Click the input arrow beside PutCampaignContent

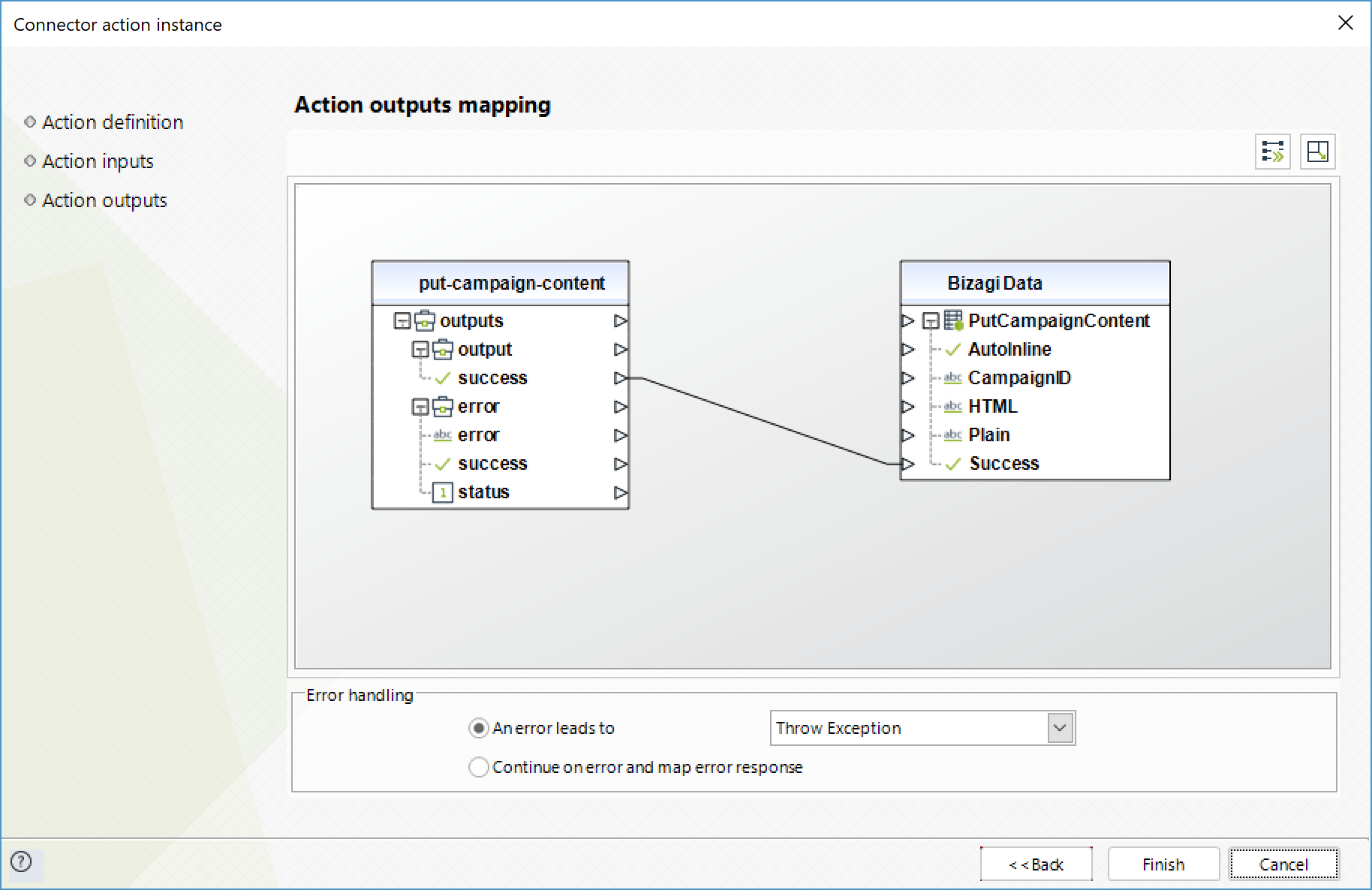click(x=908, y=320)
